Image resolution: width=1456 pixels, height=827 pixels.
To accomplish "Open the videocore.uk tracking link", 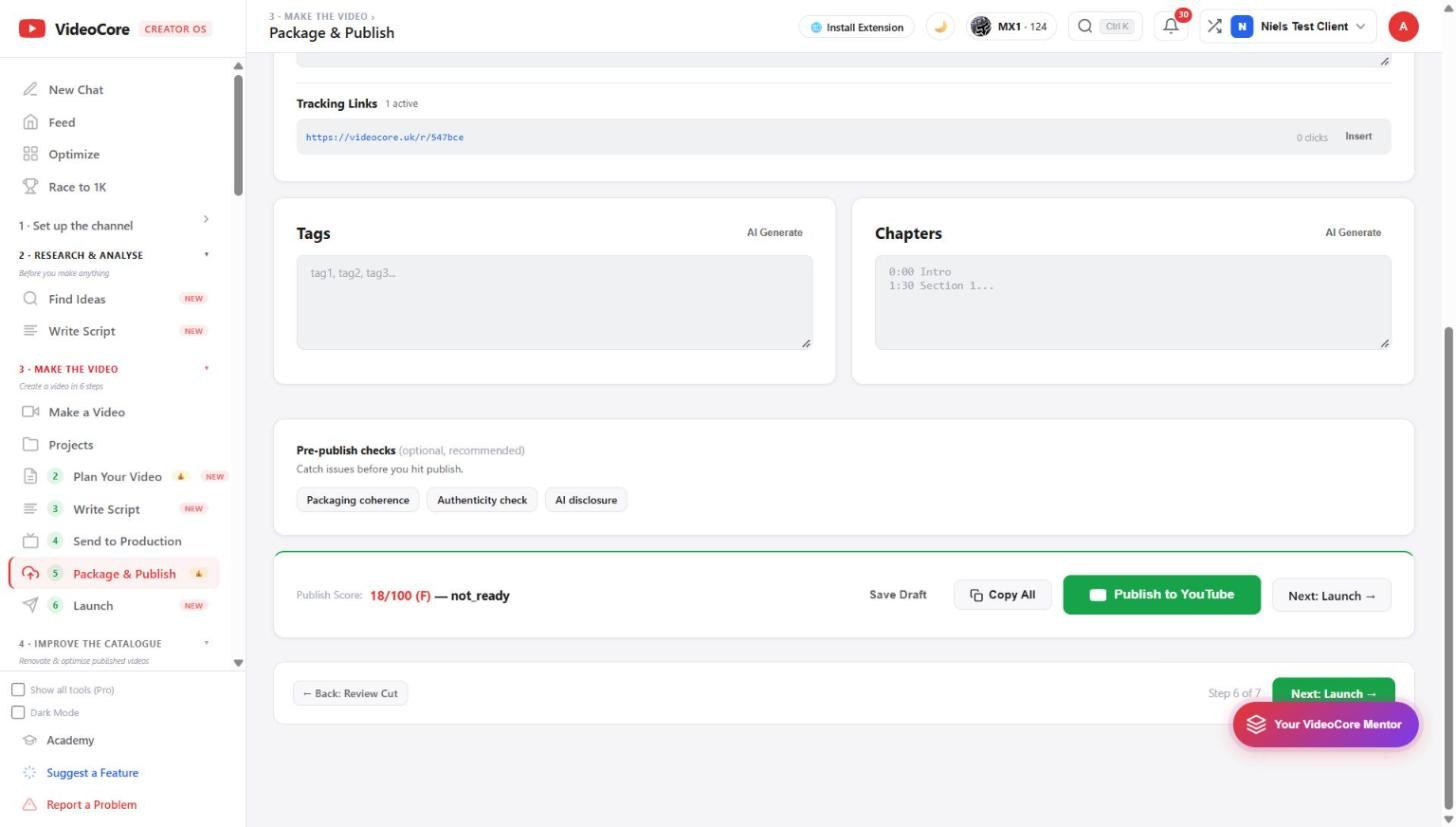I will [x=385, y=137].
